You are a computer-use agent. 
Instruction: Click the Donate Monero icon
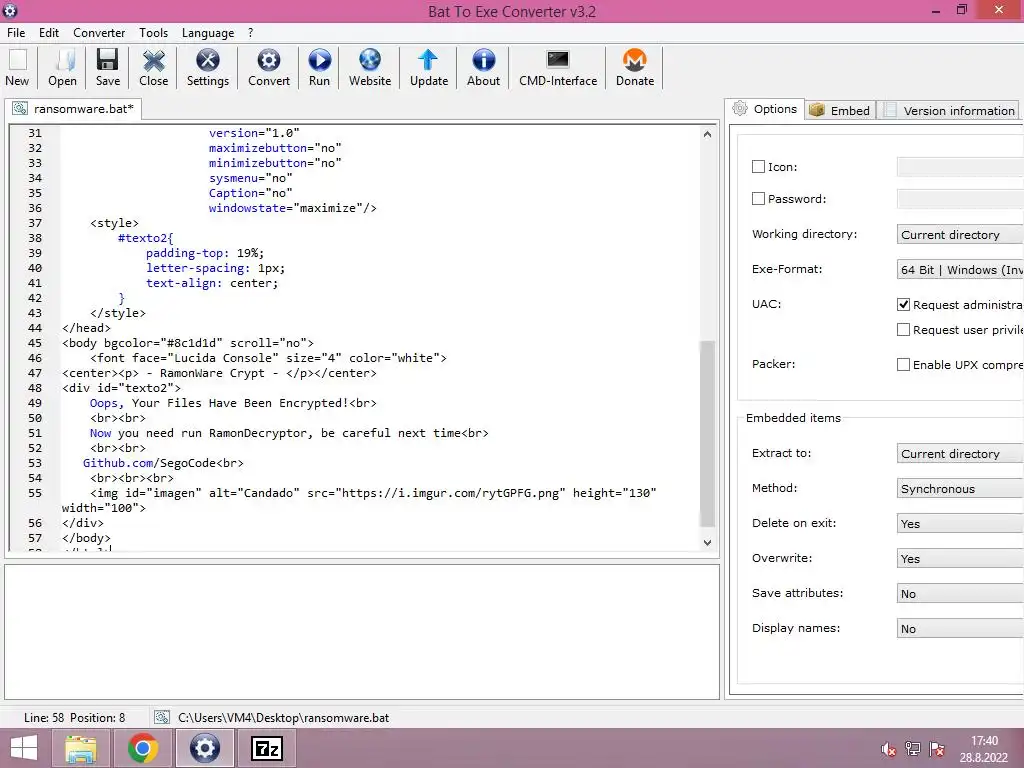coord(635,68)
